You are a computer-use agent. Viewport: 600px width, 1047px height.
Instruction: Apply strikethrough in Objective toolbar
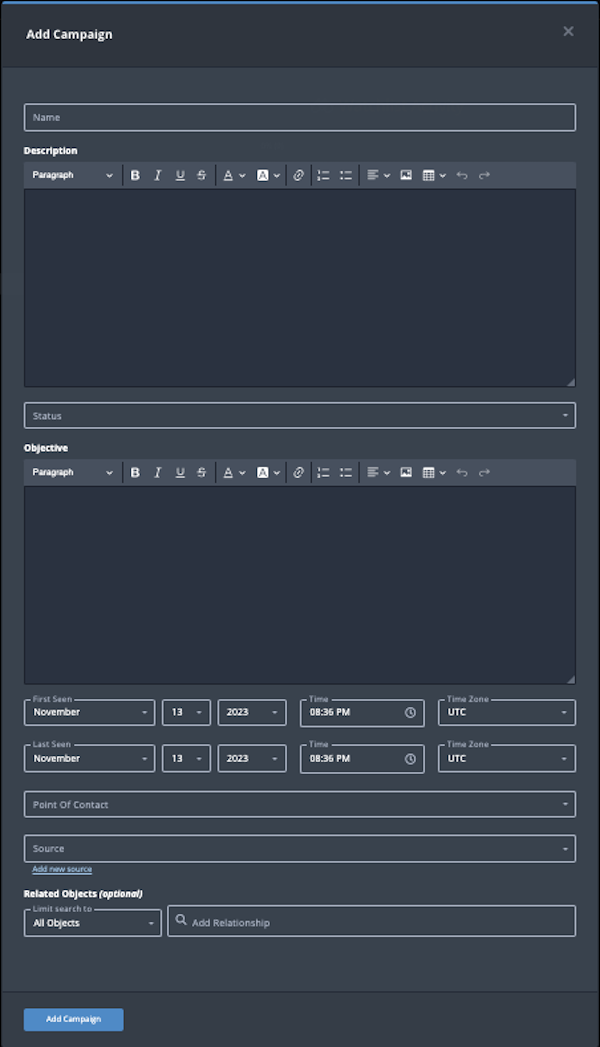tap(202, 472)
